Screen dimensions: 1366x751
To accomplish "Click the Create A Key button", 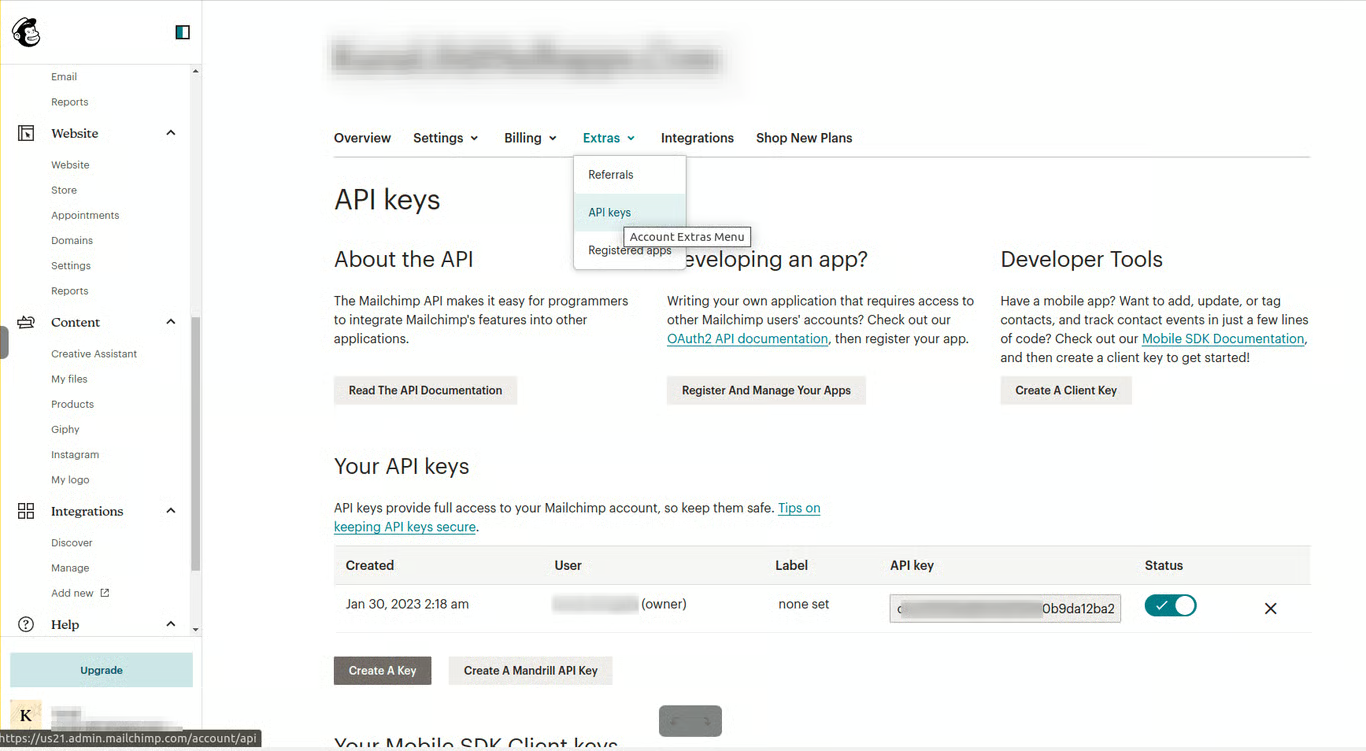I will [382, 670].
